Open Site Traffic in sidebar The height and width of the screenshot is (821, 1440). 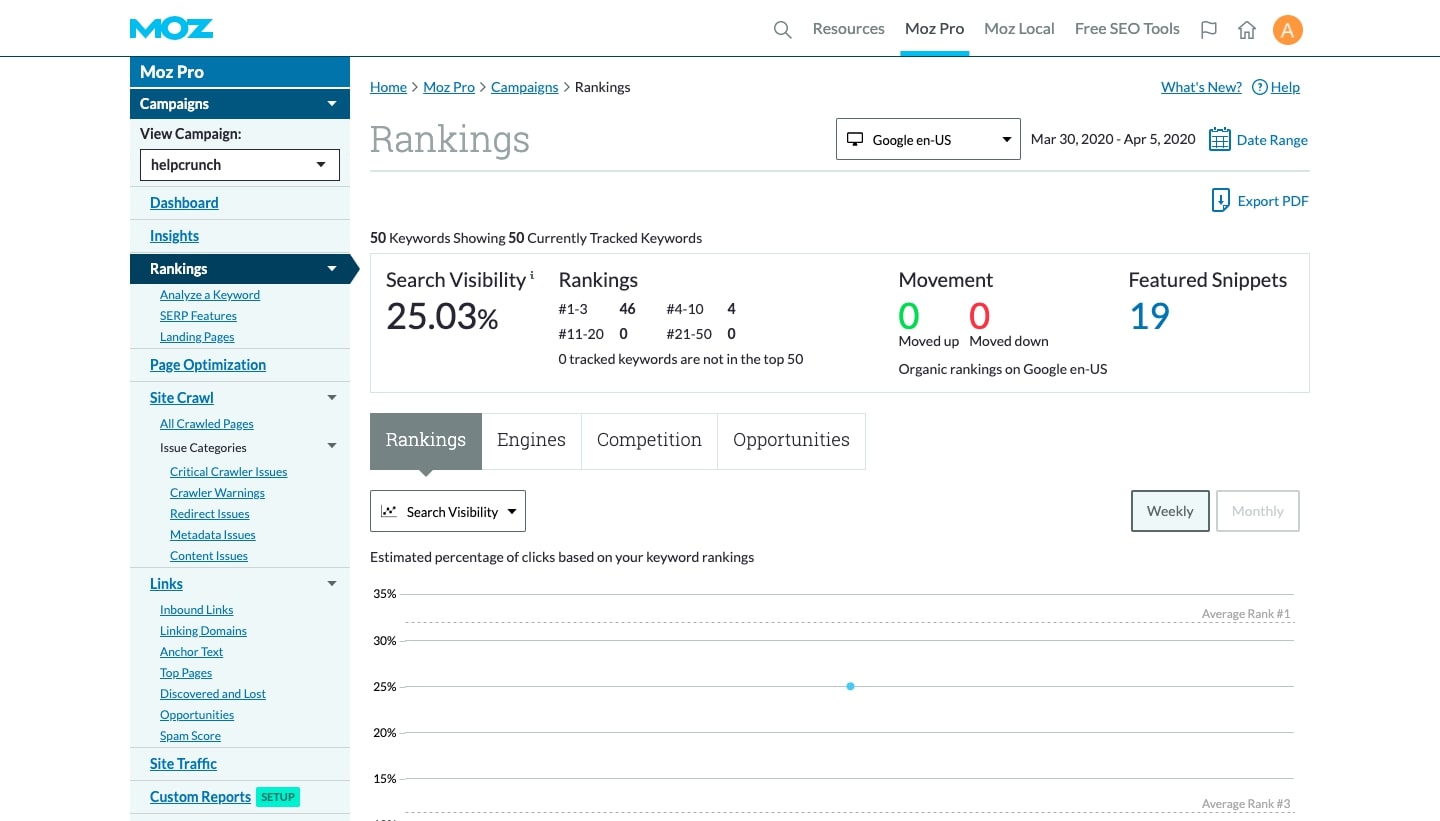183,764
